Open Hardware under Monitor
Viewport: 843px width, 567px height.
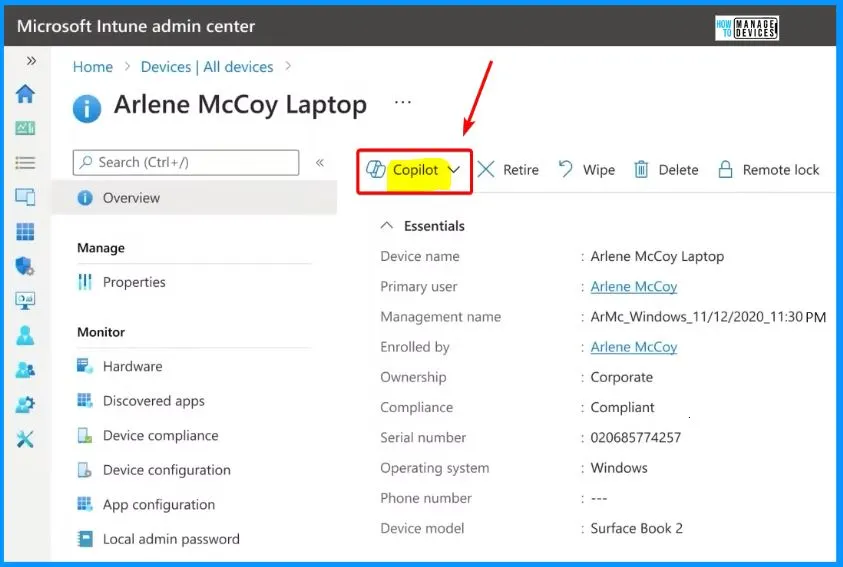coord(132,366)
